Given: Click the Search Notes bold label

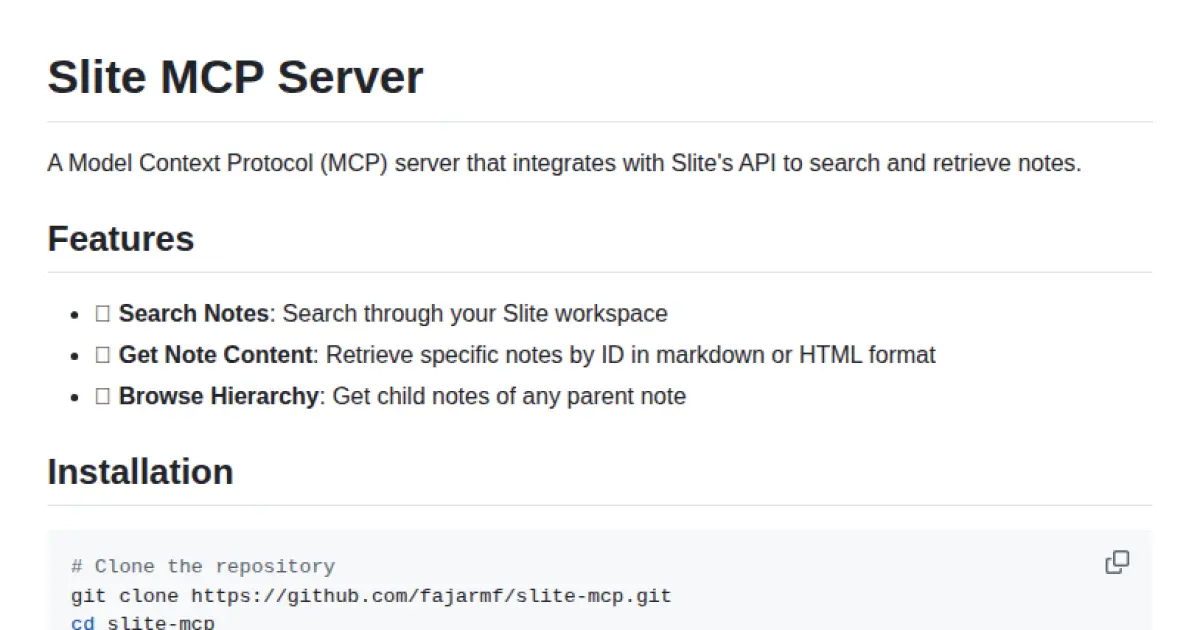Looking at the screenshot, I should [x=190, y=313].
